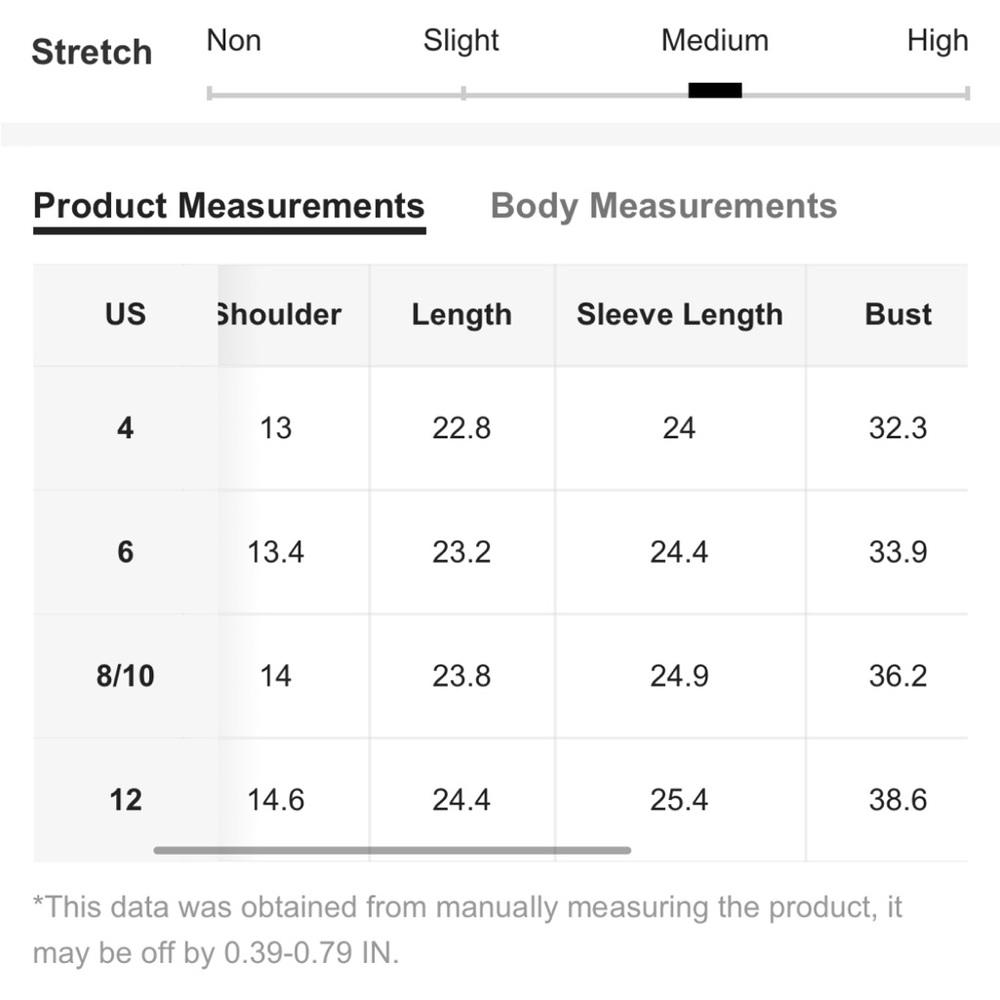
Task: Select the size 12 row label
Action: [x=125, y=800]
